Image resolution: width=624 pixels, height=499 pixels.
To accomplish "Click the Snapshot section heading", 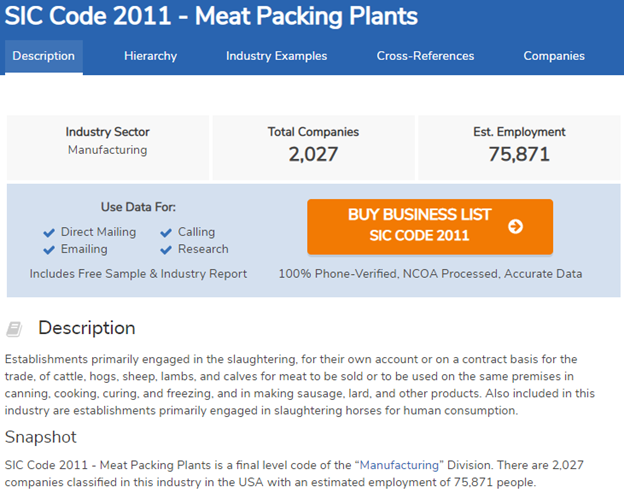I will click(41, 437).
